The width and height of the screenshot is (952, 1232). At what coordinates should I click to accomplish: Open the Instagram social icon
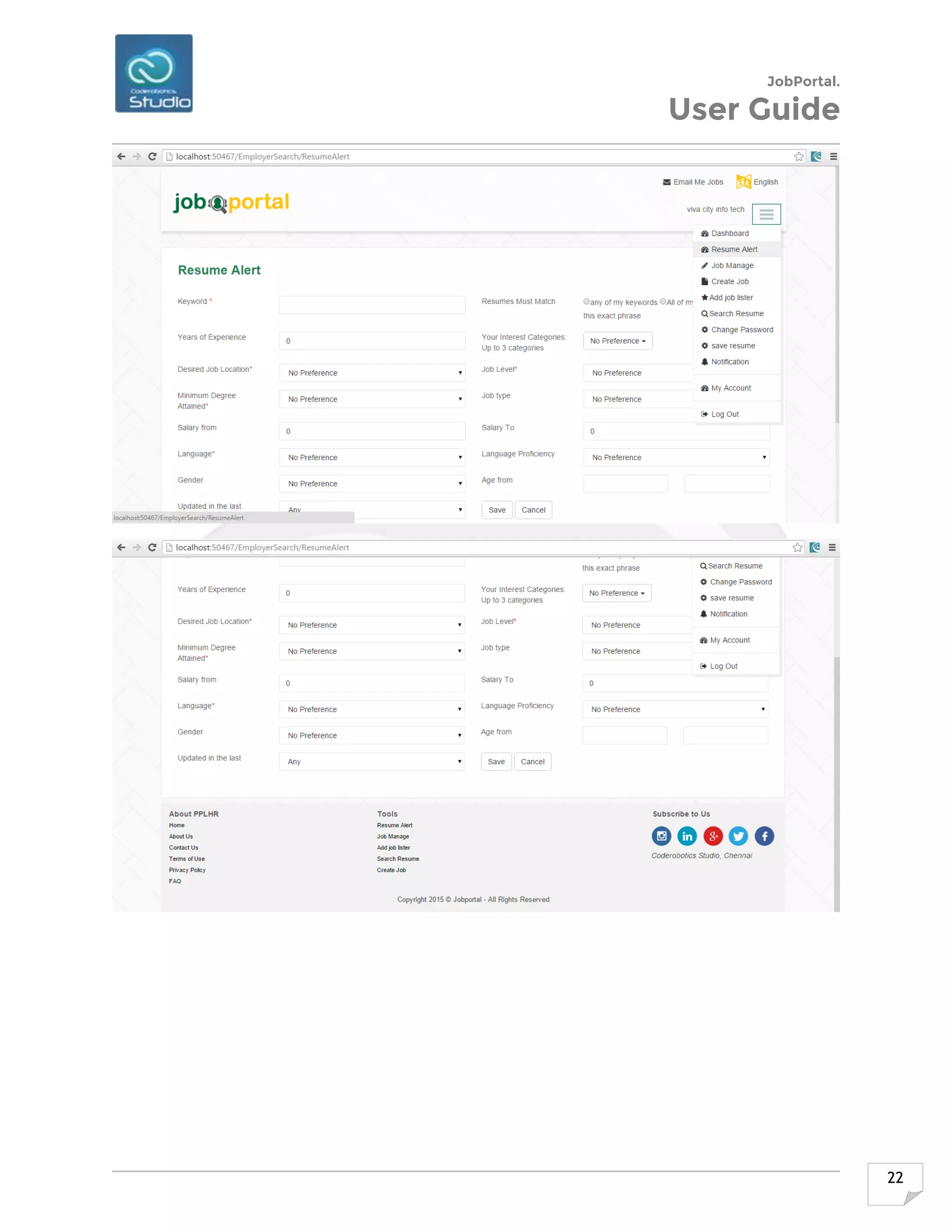[661, 835]
